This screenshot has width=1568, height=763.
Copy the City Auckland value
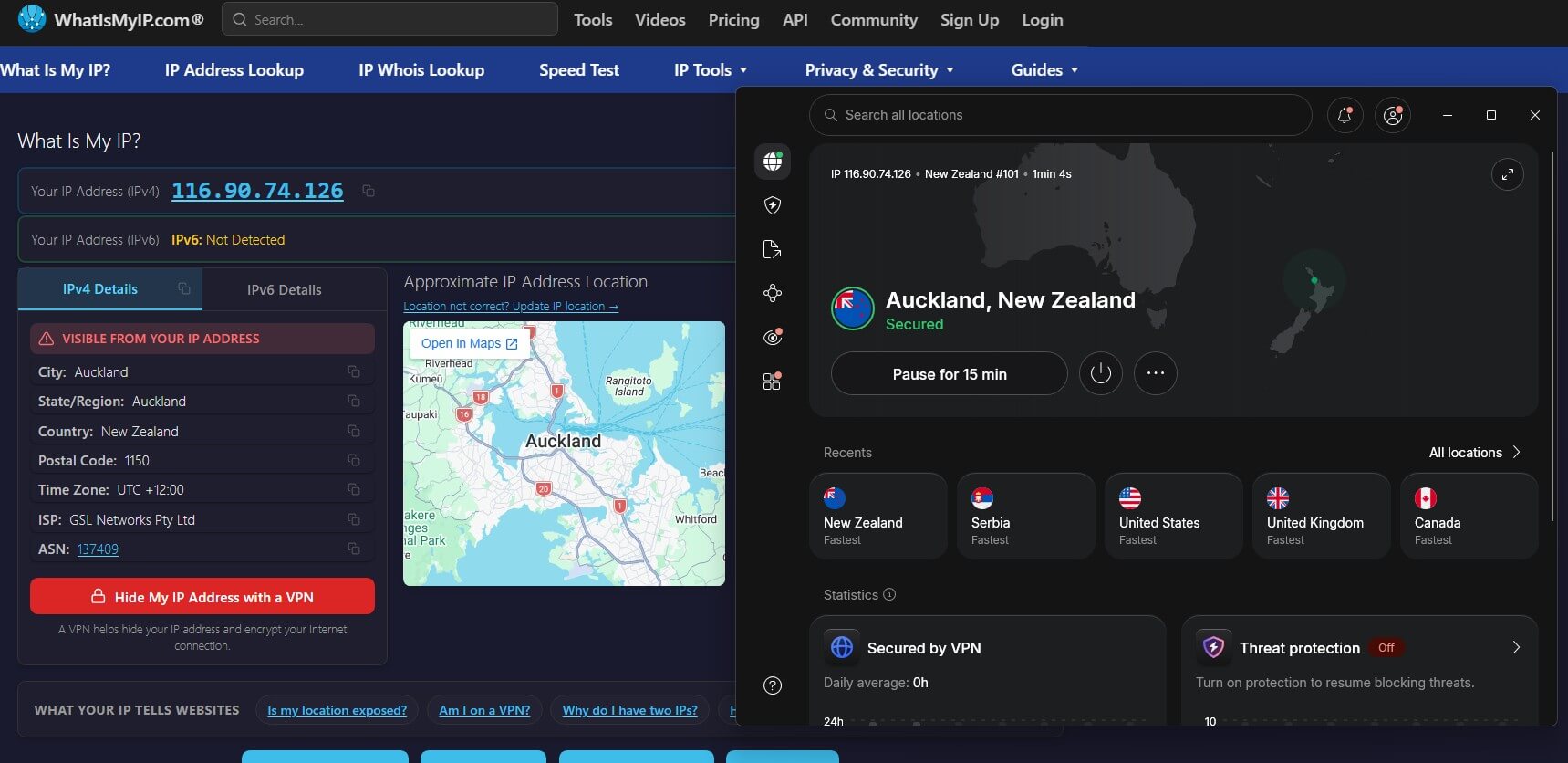tap(354, 371)
